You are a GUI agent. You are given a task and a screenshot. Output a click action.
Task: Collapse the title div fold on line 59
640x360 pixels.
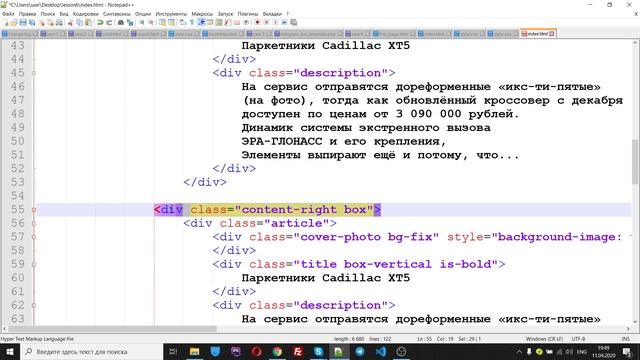pyautogui.click(x=34, y=264)
